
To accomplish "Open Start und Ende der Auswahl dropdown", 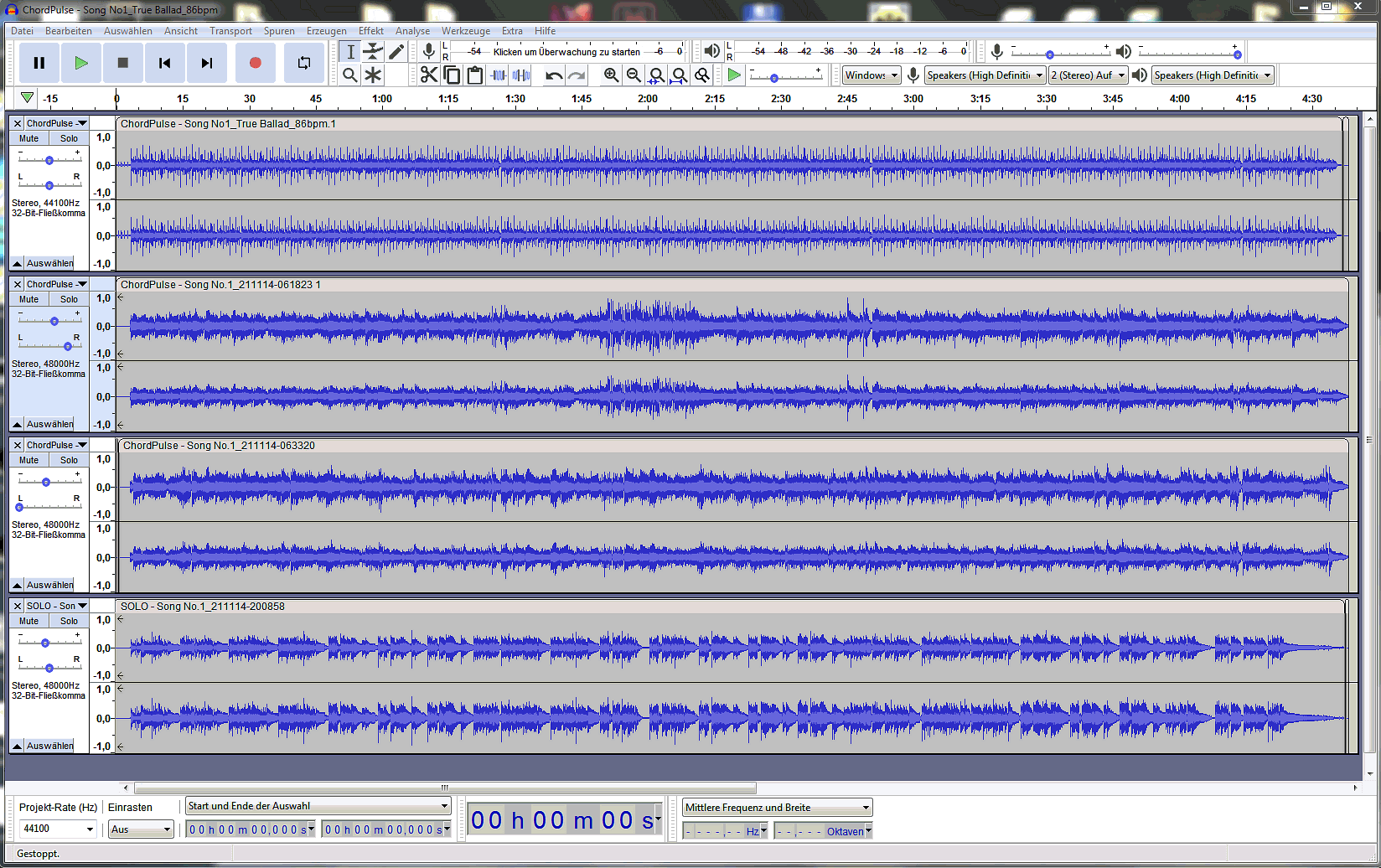I will coord(318,806).
